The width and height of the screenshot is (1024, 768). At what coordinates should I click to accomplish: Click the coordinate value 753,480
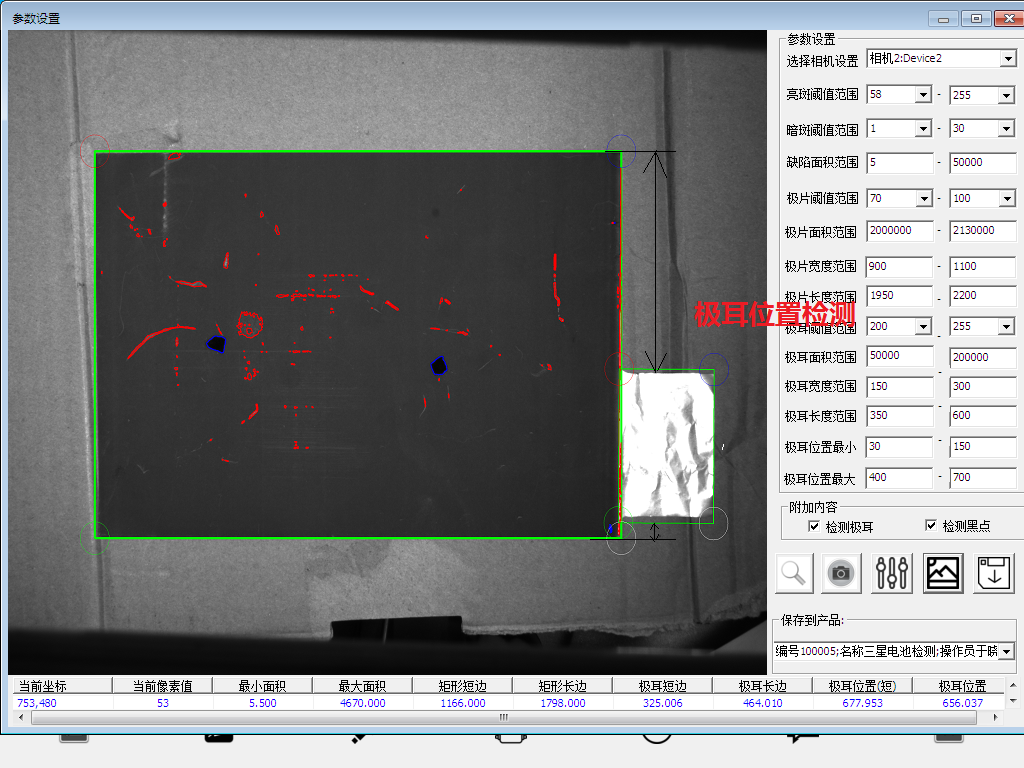click(x=37, y=703)
